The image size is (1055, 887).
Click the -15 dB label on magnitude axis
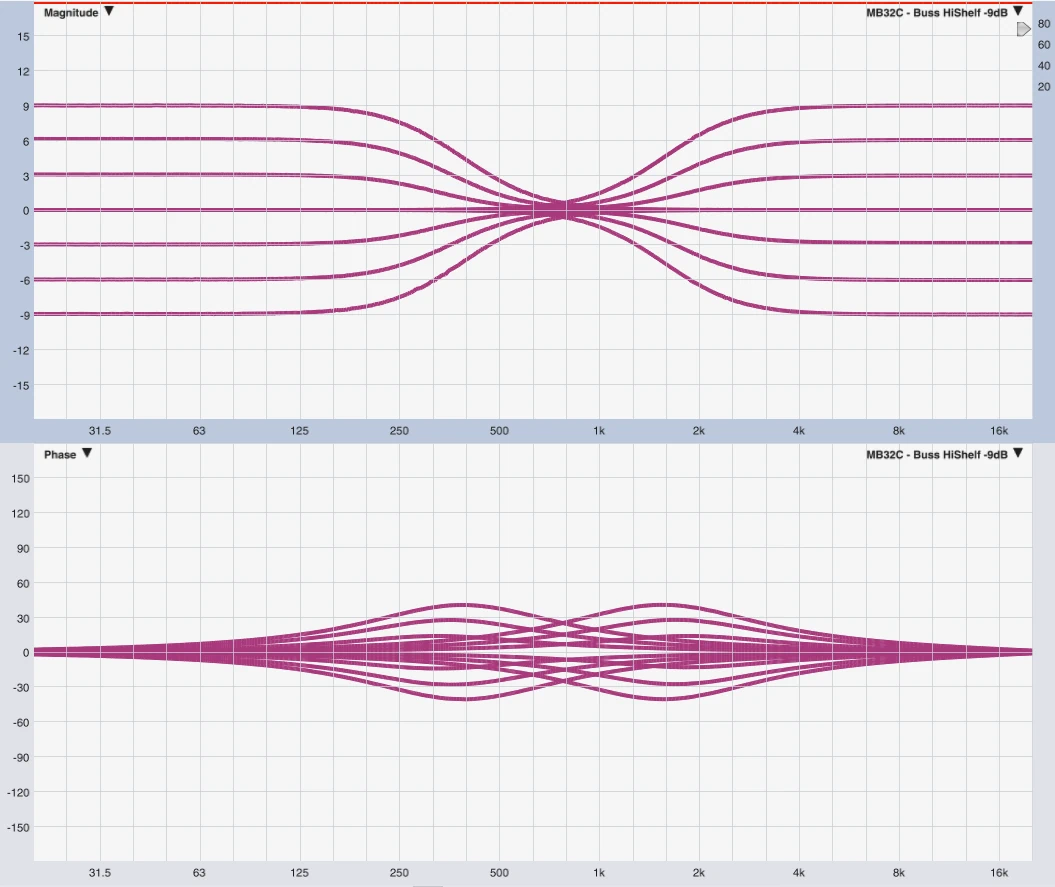[20, 385]
